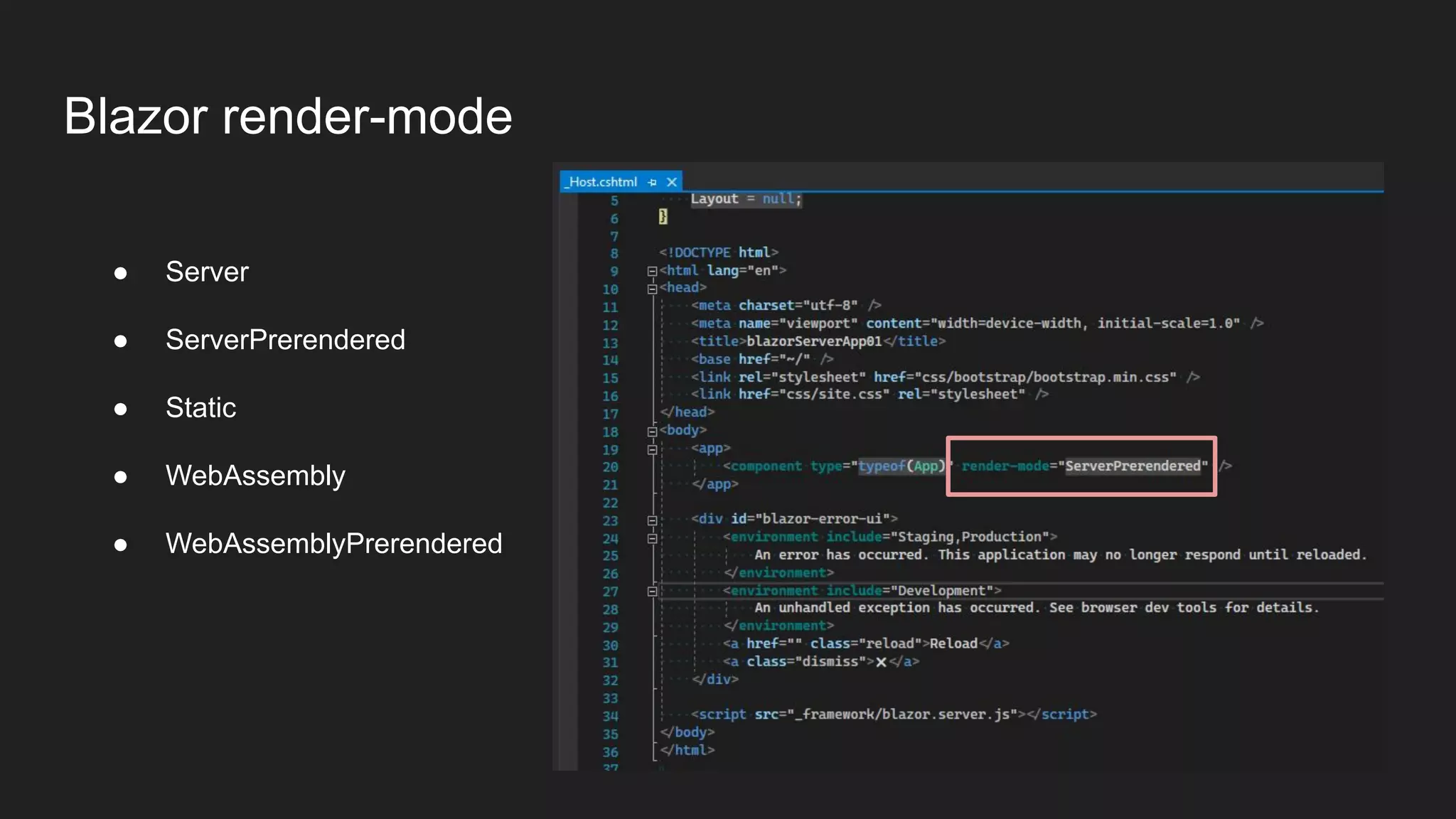Click line number 20 in the gutter
The height and width of the screenshot is (819, 1456).
(611, 467)
